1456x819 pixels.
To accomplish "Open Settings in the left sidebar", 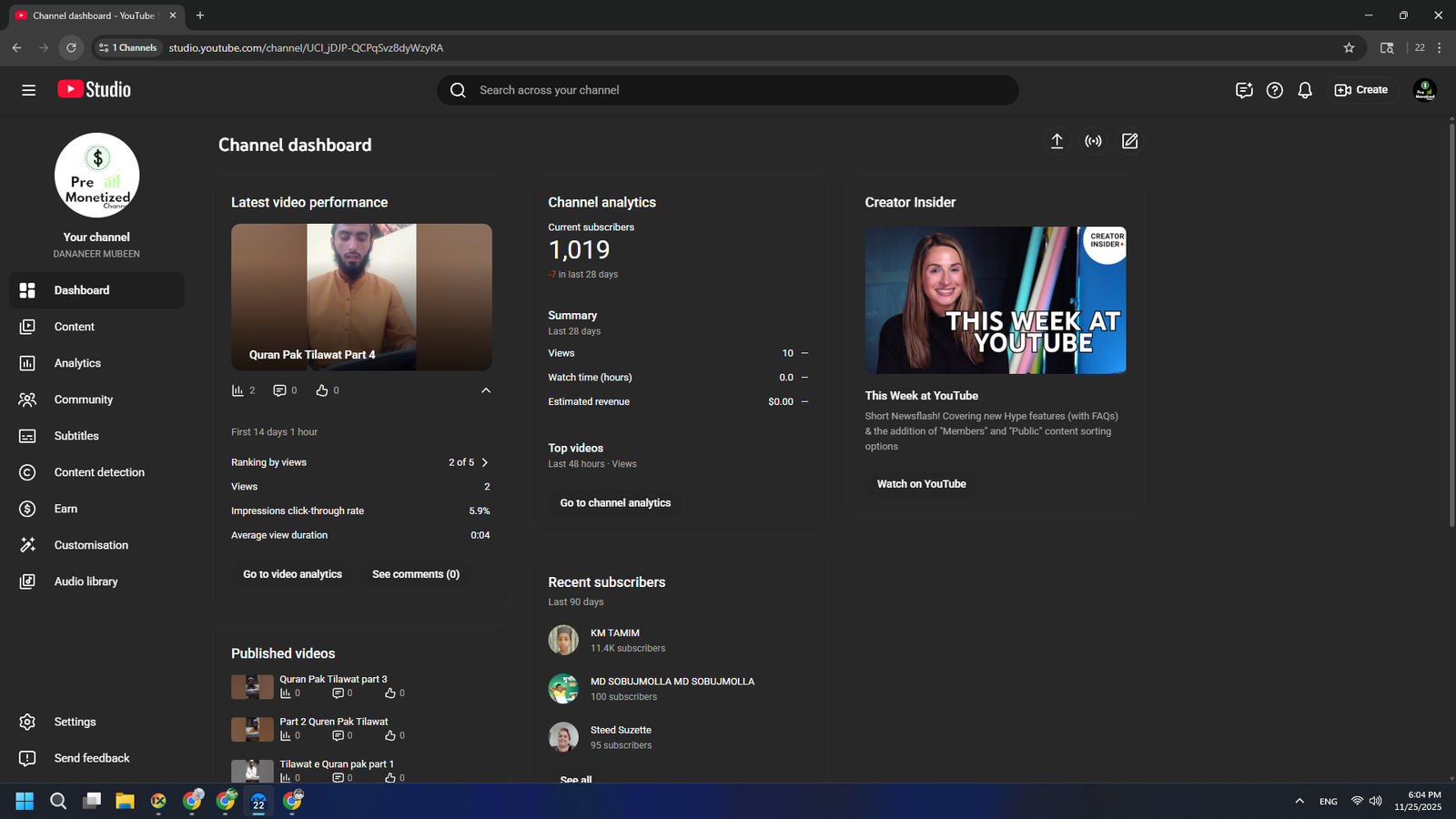I will click(75, 722).
